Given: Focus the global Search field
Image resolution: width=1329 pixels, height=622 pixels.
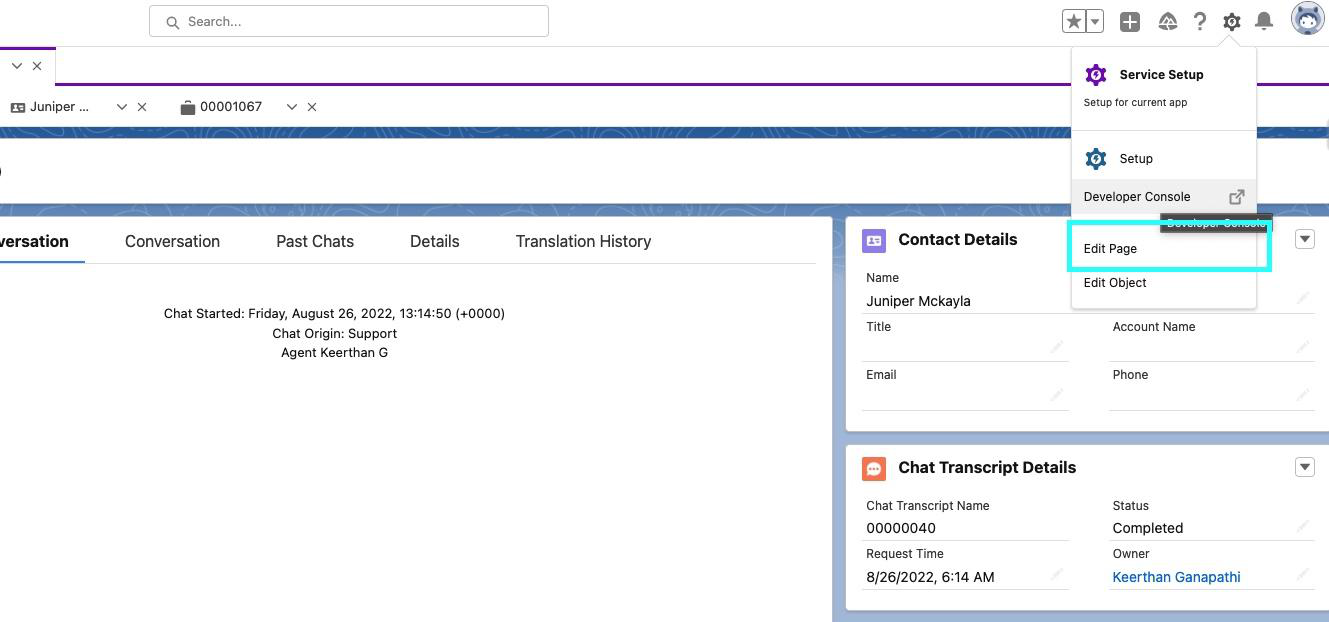Looking at the screenshot, I should 349,21.
